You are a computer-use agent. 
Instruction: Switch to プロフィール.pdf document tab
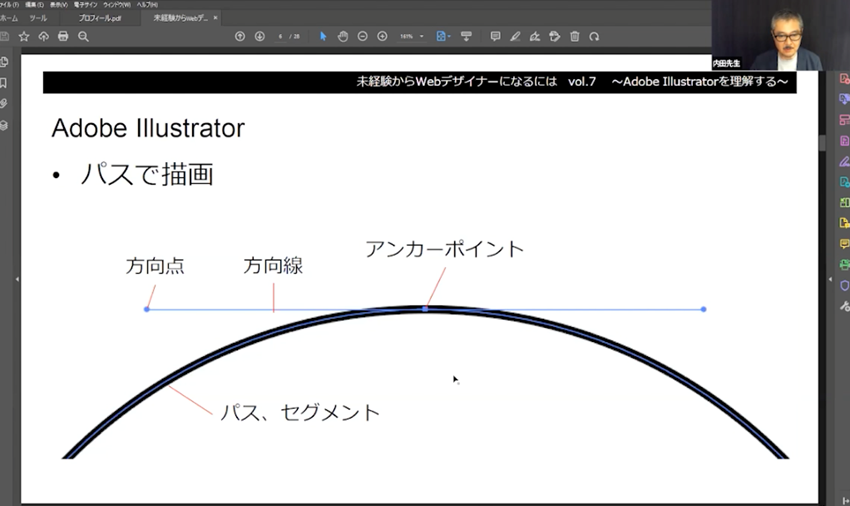tap(100, 18)
